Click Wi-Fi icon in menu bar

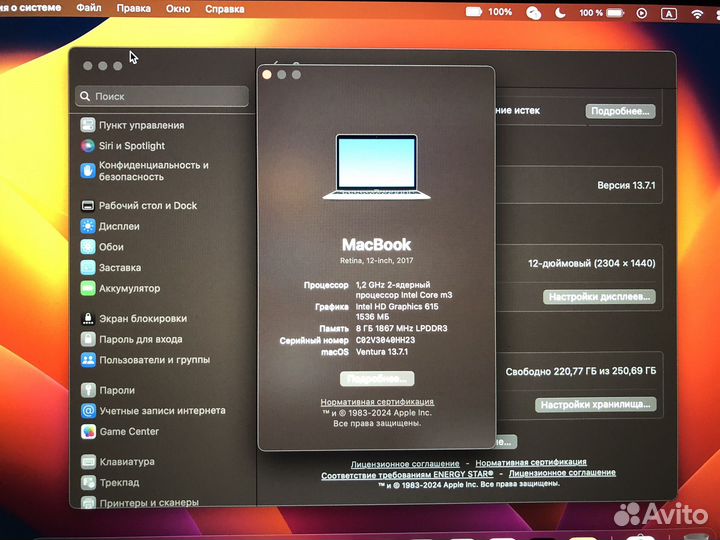pos(697,14)
